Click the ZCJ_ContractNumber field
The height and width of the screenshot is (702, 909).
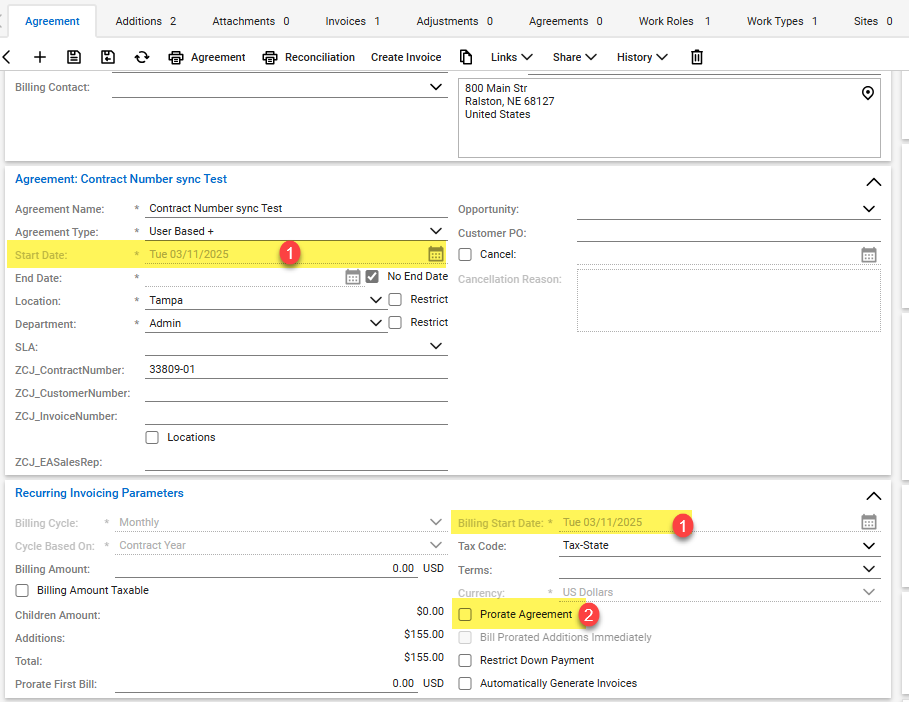pyautogui.click(x=296, y=369)
